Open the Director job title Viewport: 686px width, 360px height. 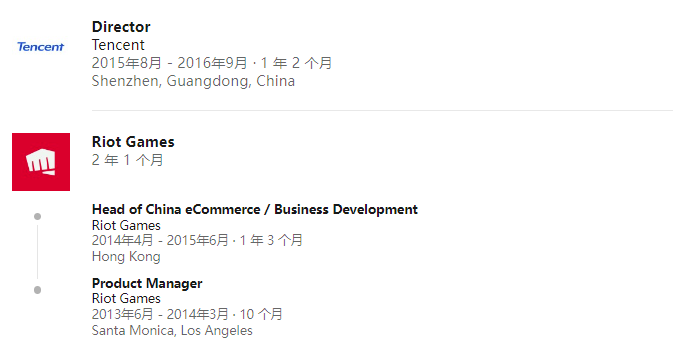click(121, 27)
